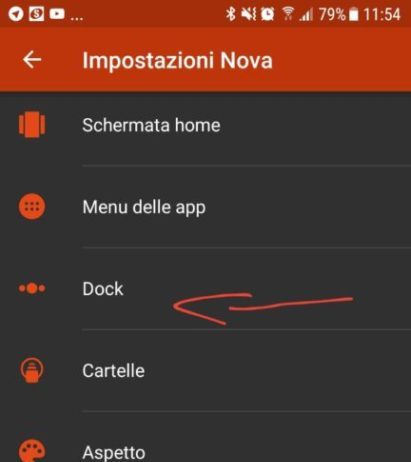Tap the back arrow in header

point(32,60)
